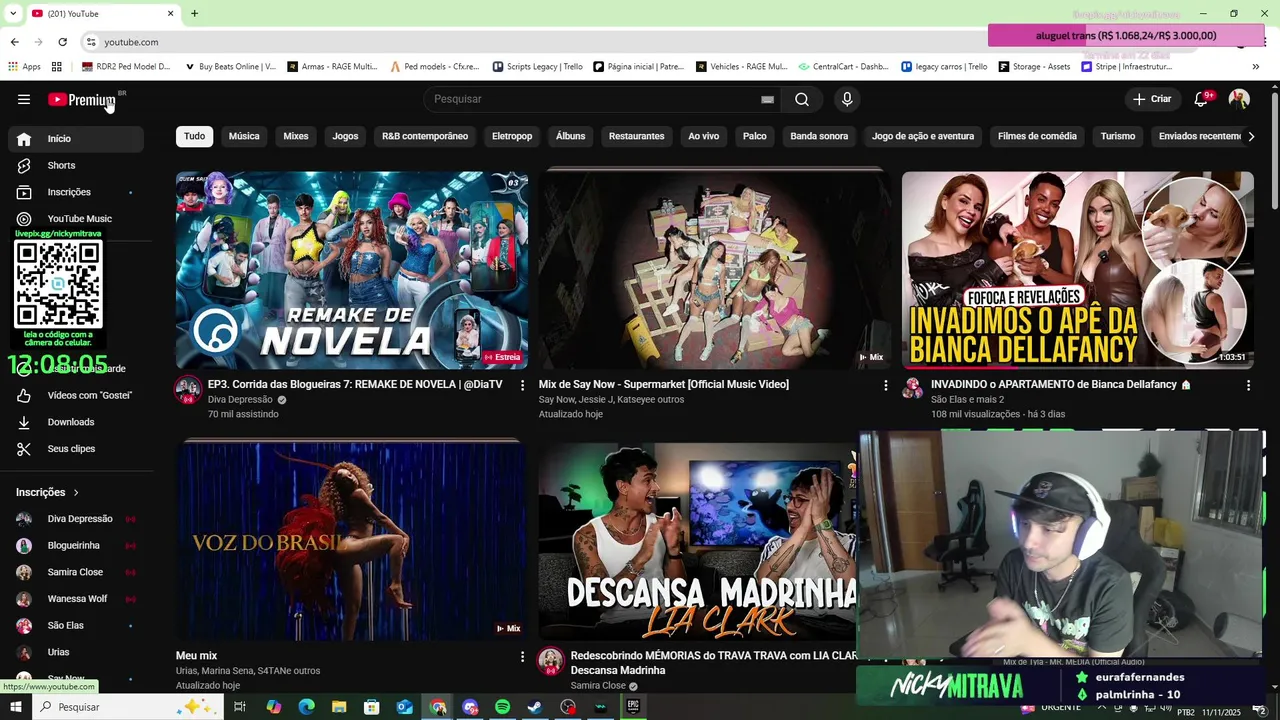This screenshot has height=720, width=1280.
Task: Show more bookmarks with the chevron
Action: [1256, 67]
